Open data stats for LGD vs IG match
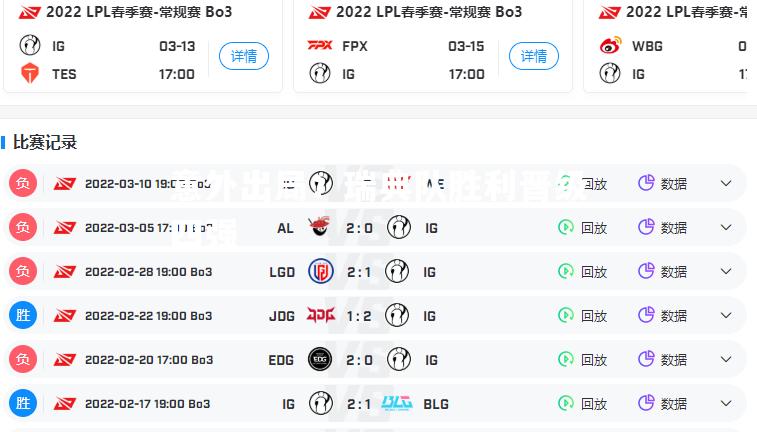Viewport: 757px width, 432px height. click(x=662, y=272)
